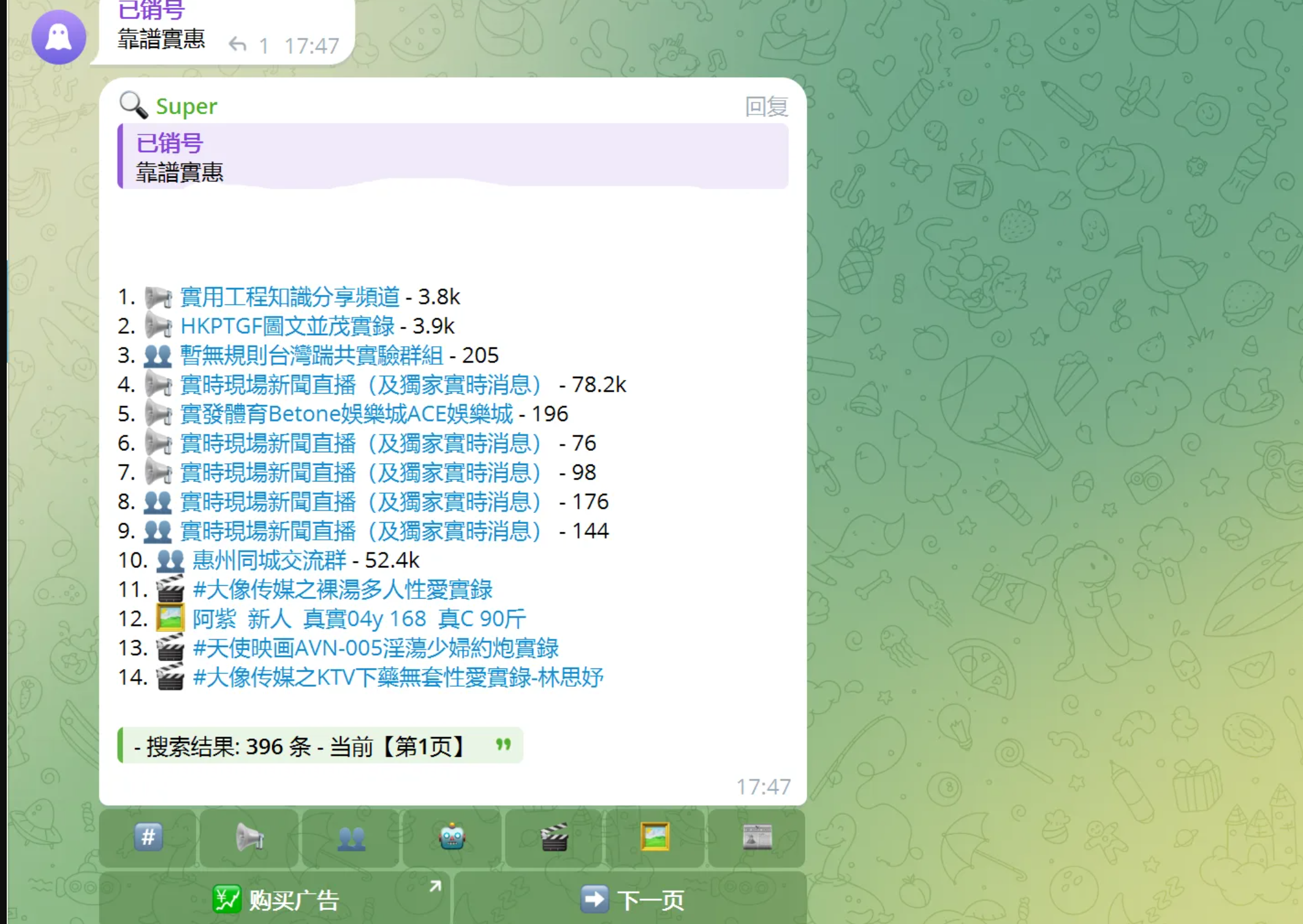Screen dimensions: 1303x924
Task: Open 惠州同城交流群 group link
Action: (x=269, y=560)
